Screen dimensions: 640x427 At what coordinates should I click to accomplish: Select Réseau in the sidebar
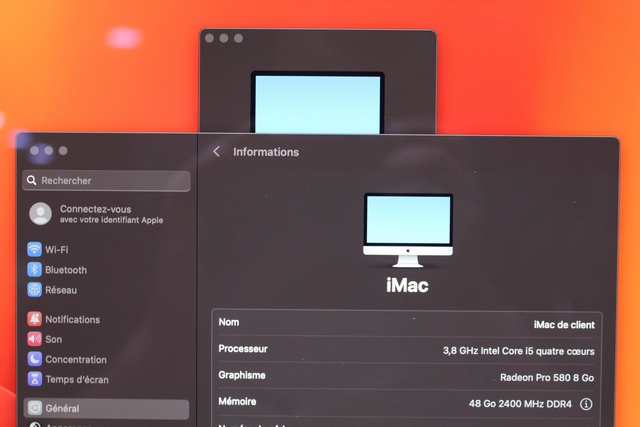106,290
